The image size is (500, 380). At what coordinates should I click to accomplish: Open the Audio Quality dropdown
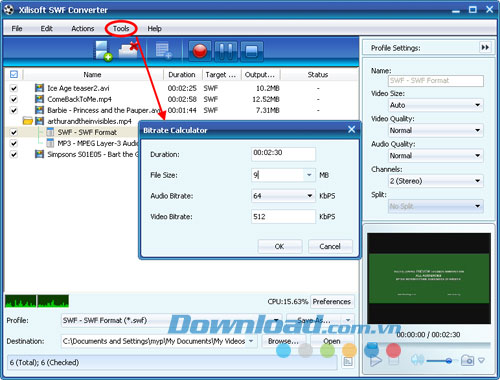[436, 156]
